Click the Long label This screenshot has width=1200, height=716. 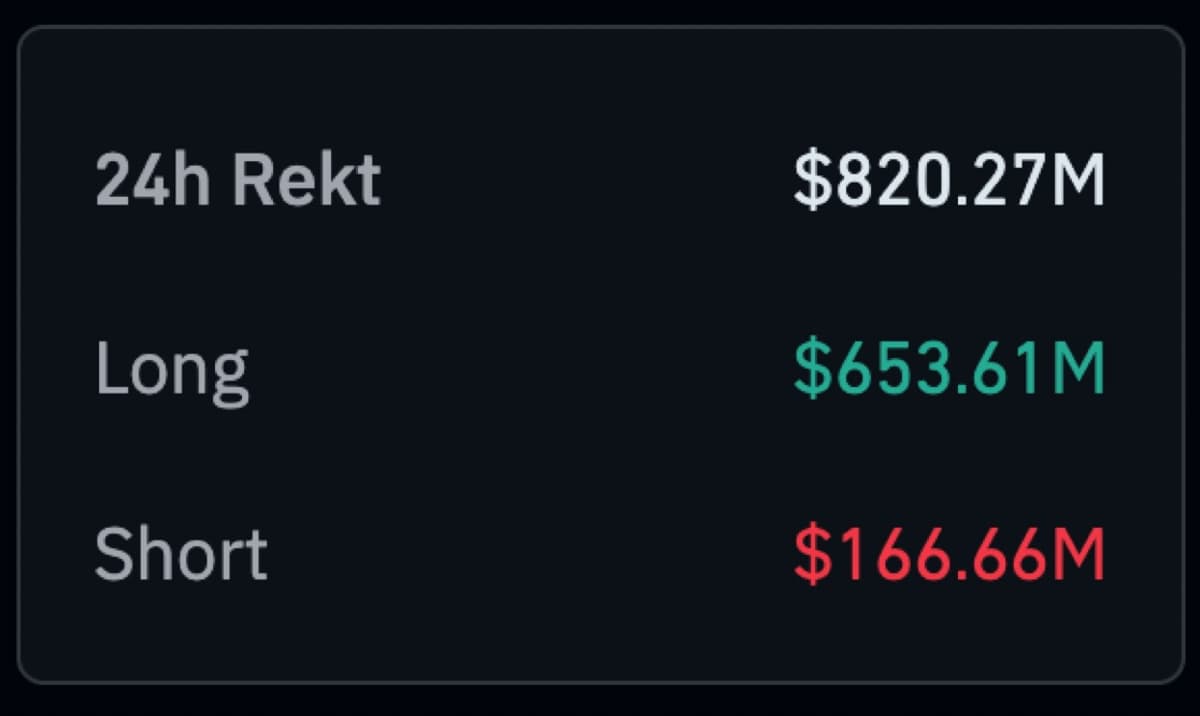pyautogui.click(x=171, y=369)
